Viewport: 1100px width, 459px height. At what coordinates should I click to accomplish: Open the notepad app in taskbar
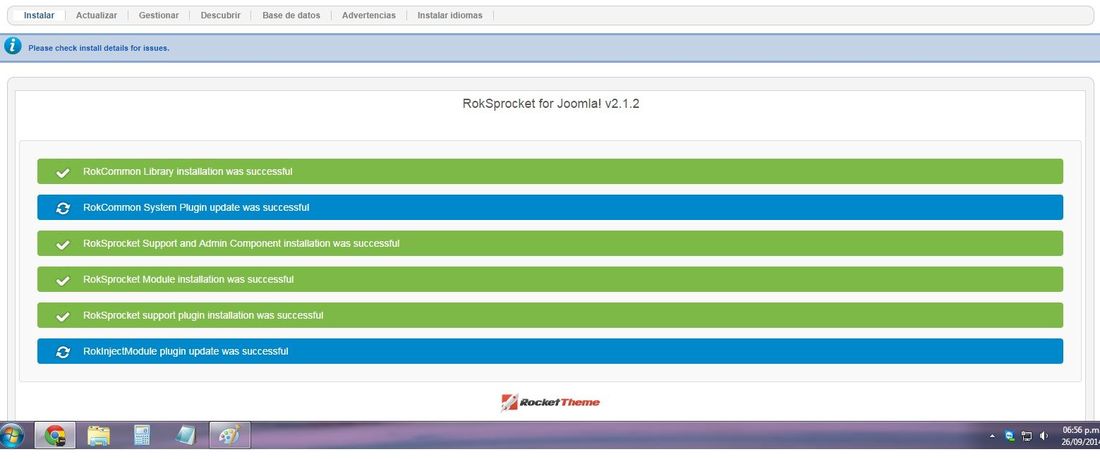coord(186,436)
